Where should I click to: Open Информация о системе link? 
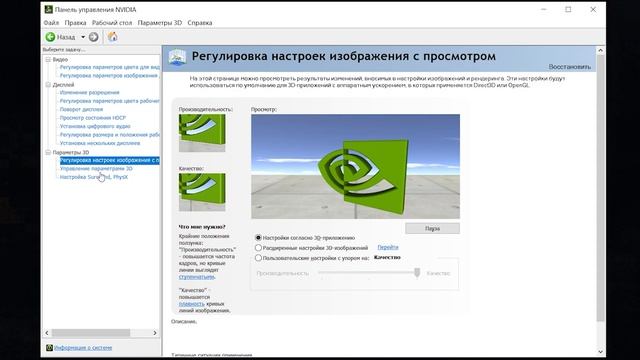(x=83, y=348)
